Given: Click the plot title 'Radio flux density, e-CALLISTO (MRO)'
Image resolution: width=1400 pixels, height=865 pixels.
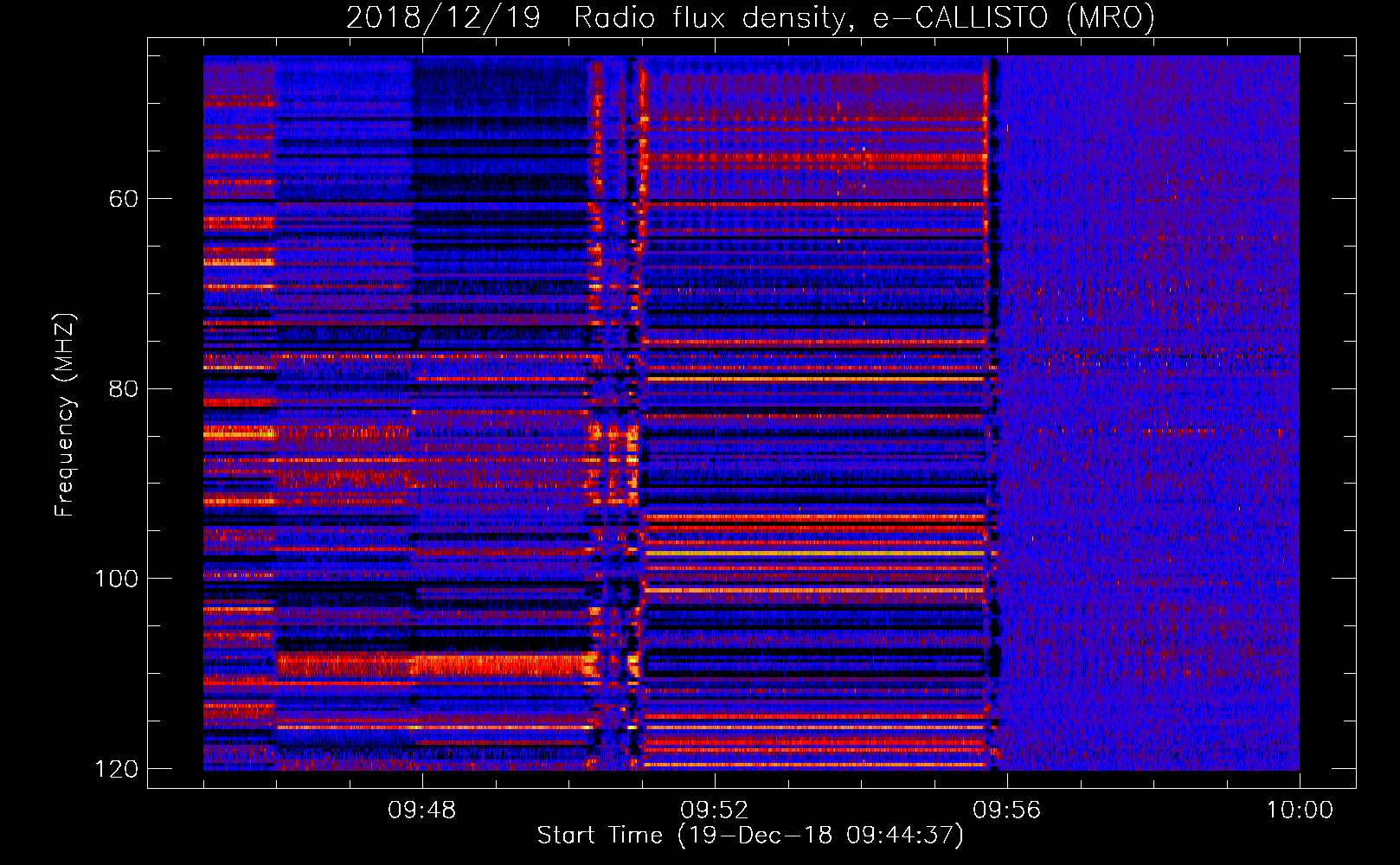Looking at the screenshot, I should tap(864, 18).
